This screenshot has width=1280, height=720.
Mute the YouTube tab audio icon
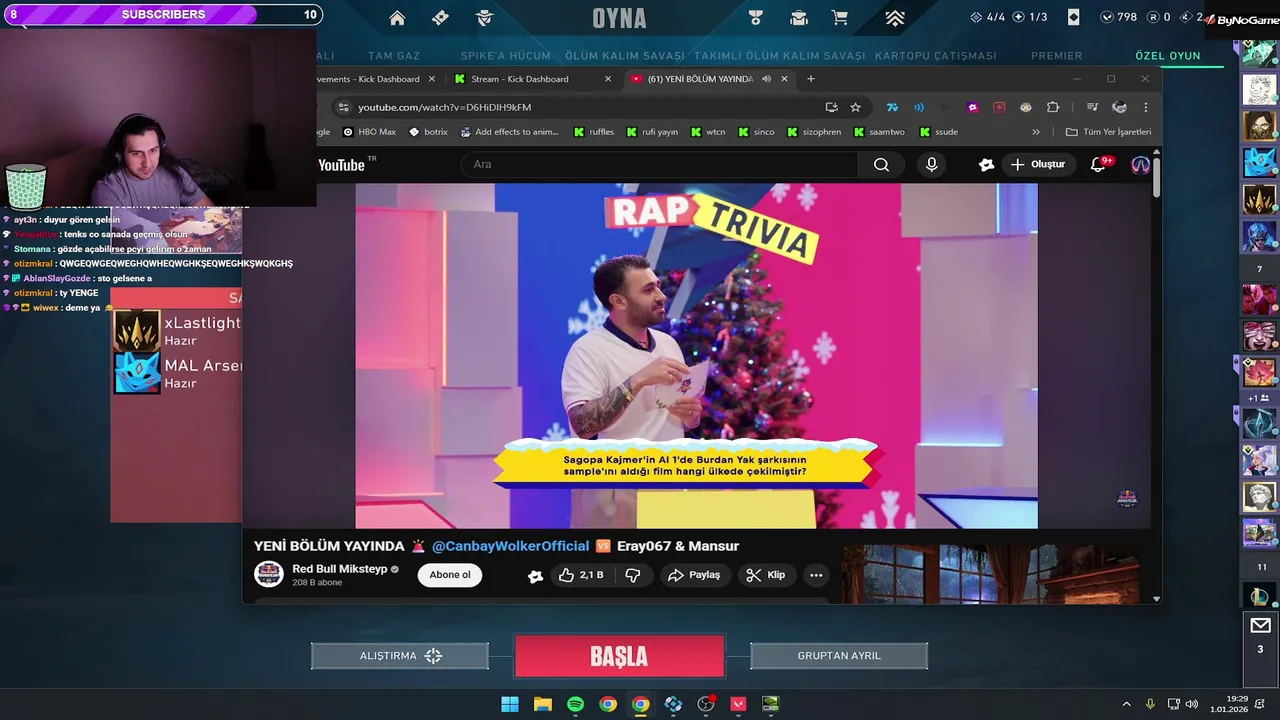(766, 79)
